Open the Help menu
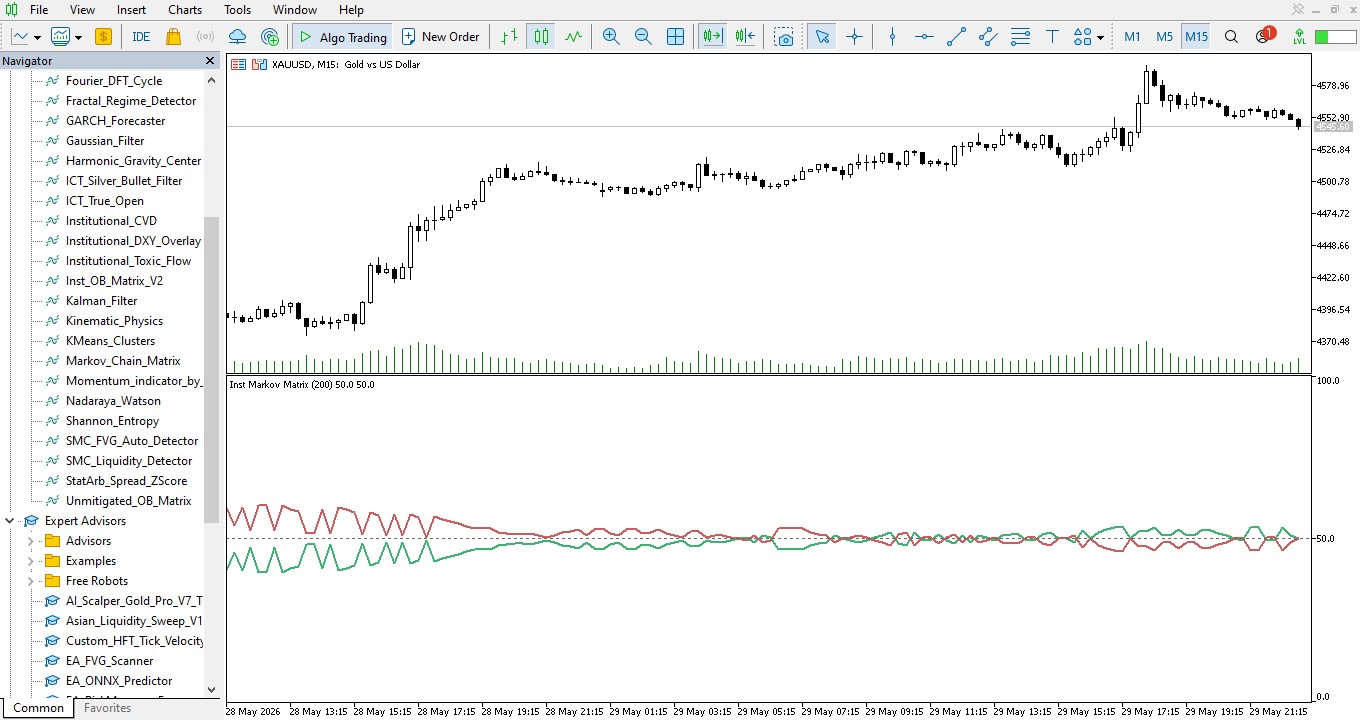Screen dimensions: 1360x720 (x=351, y=10)
